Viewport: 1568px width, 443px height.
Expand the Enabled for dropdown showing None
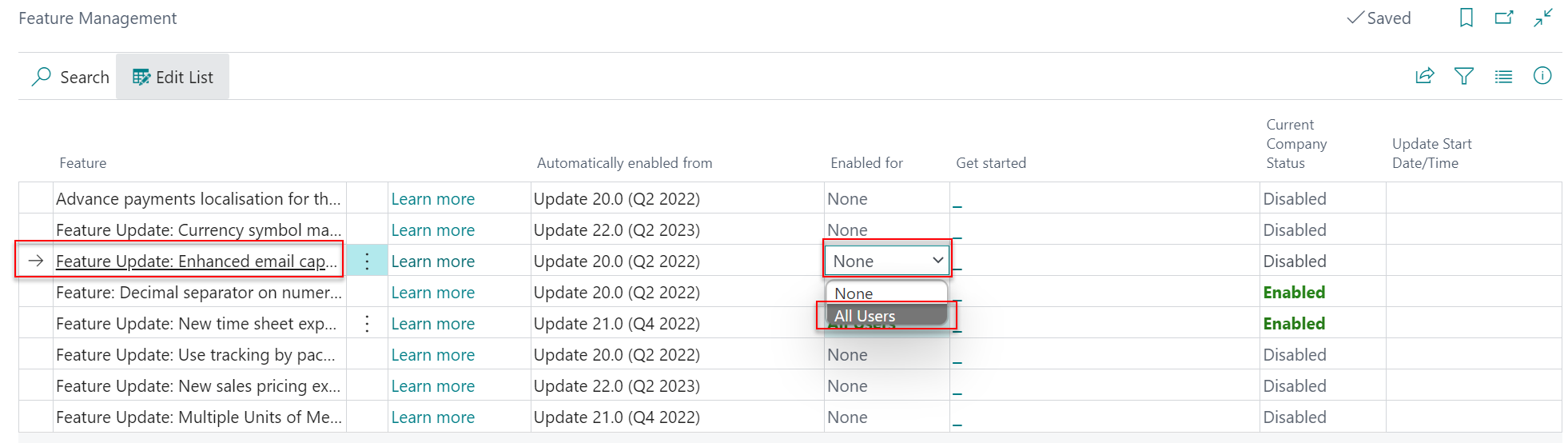887,261
